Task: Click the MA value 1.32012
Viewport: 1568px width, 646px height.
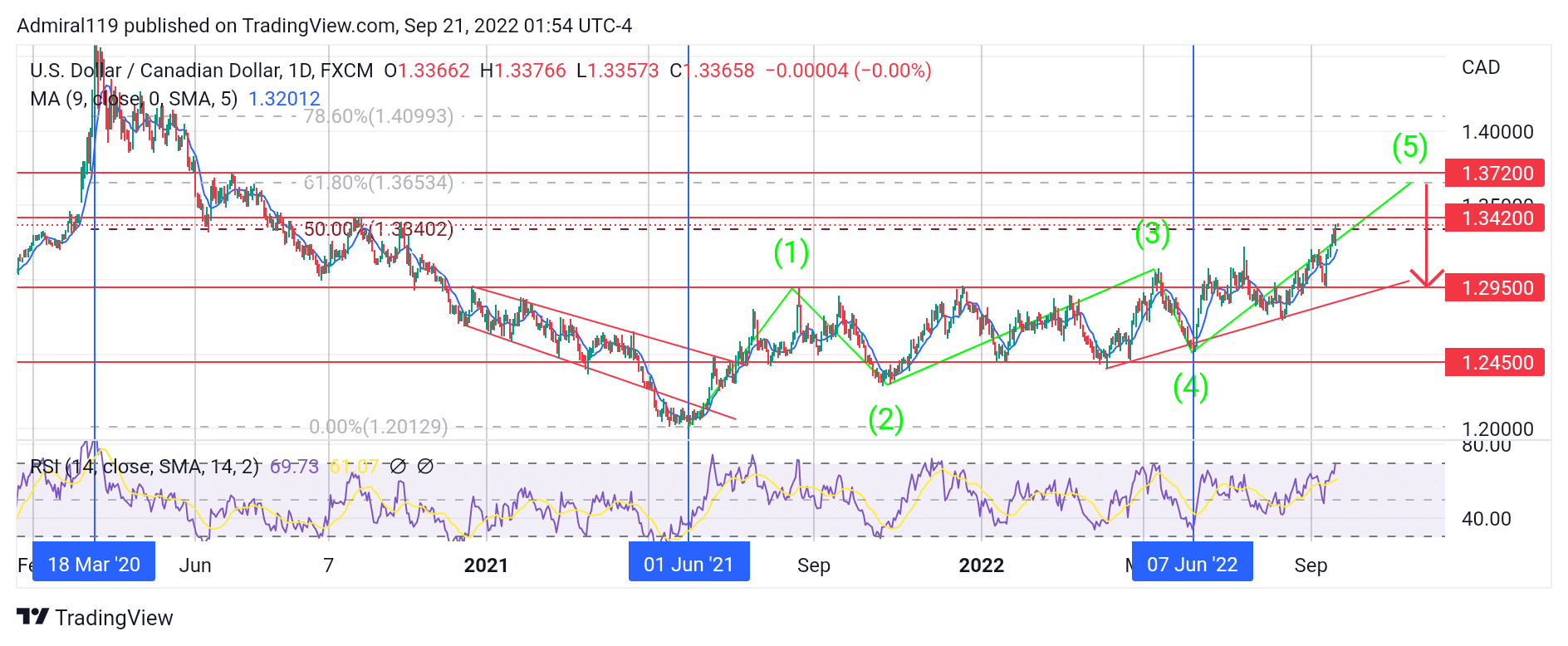Action: (284, 99)
